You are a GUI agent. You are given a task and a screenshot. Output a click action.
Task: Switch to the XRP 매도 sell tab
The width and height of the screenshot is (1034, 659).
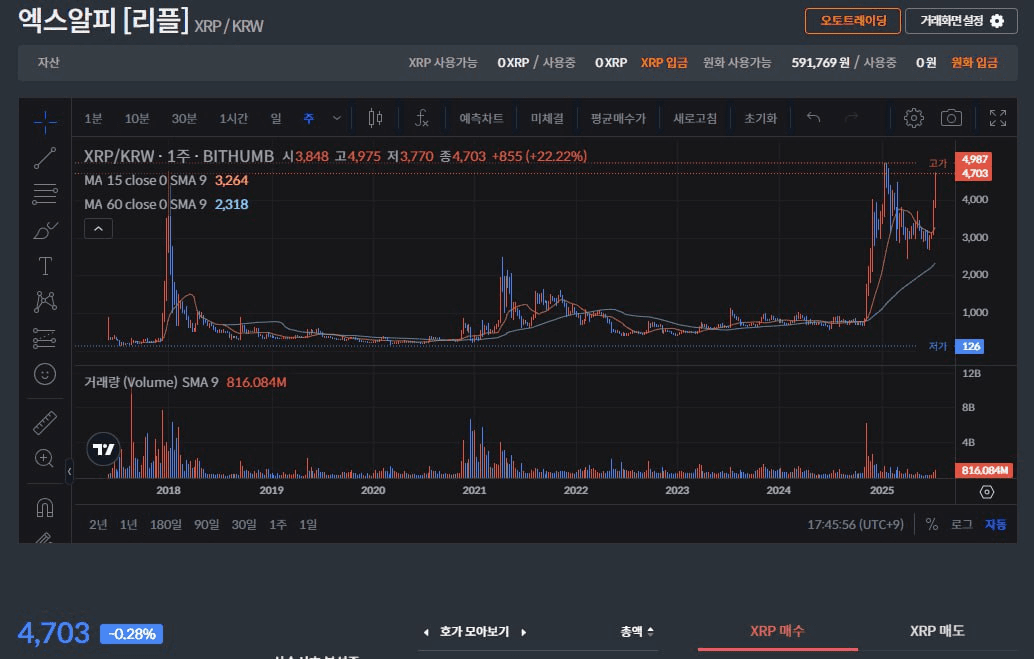pos(937,631)
